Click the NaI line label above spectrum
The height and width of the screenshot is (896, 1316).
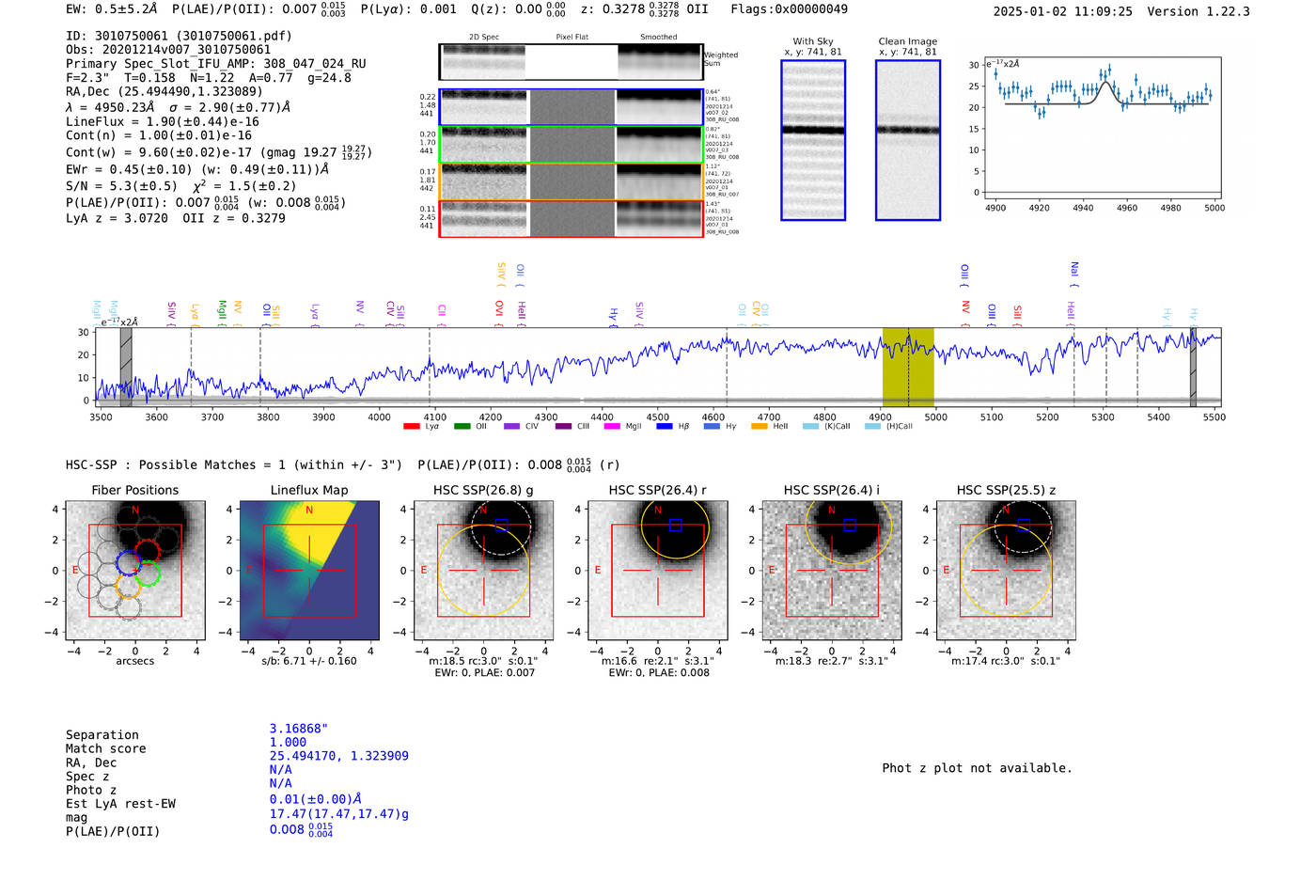pyautogui.click(x=1074, y=274)
